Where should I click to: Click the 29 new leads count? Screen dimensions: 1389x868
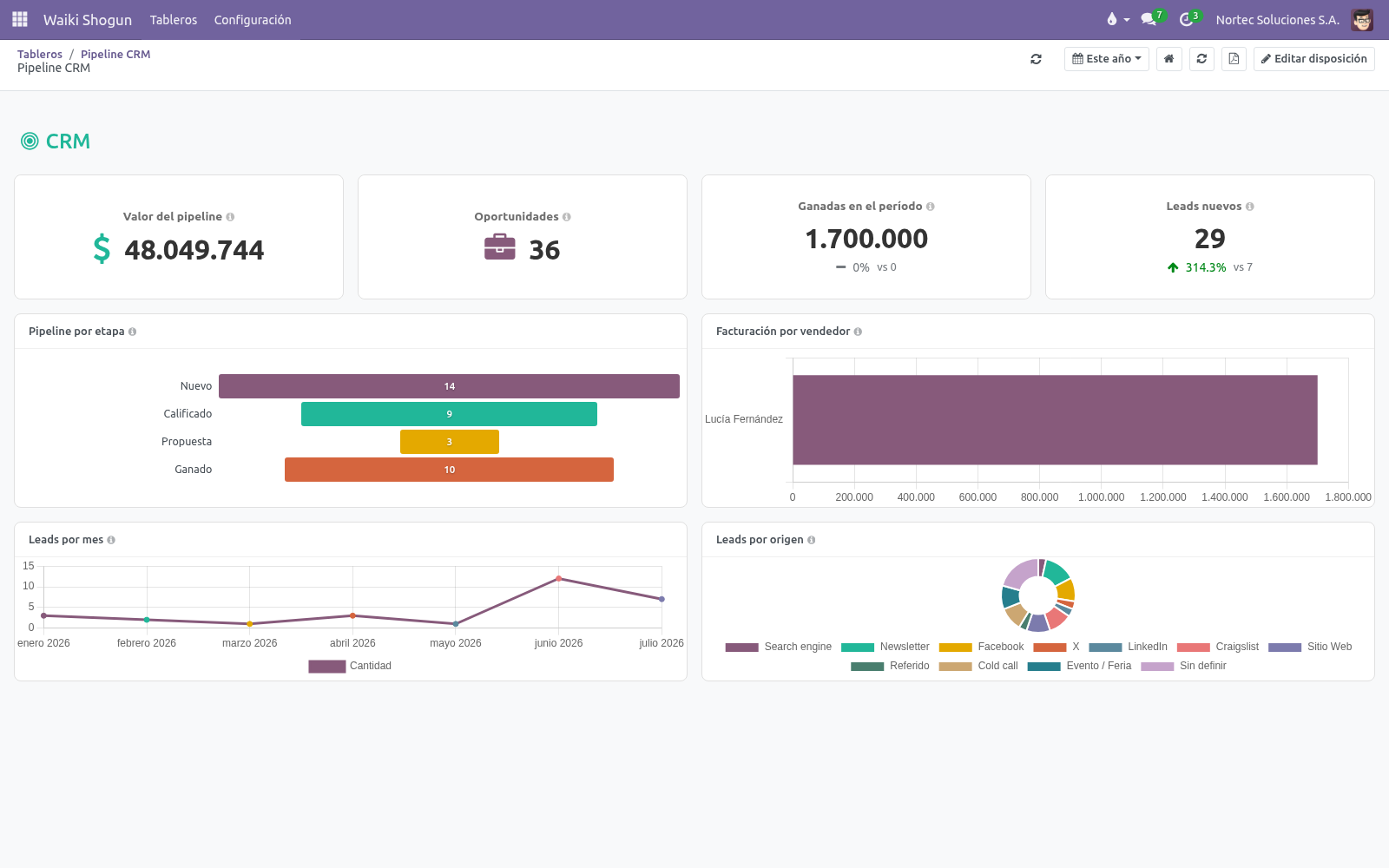1210,239
